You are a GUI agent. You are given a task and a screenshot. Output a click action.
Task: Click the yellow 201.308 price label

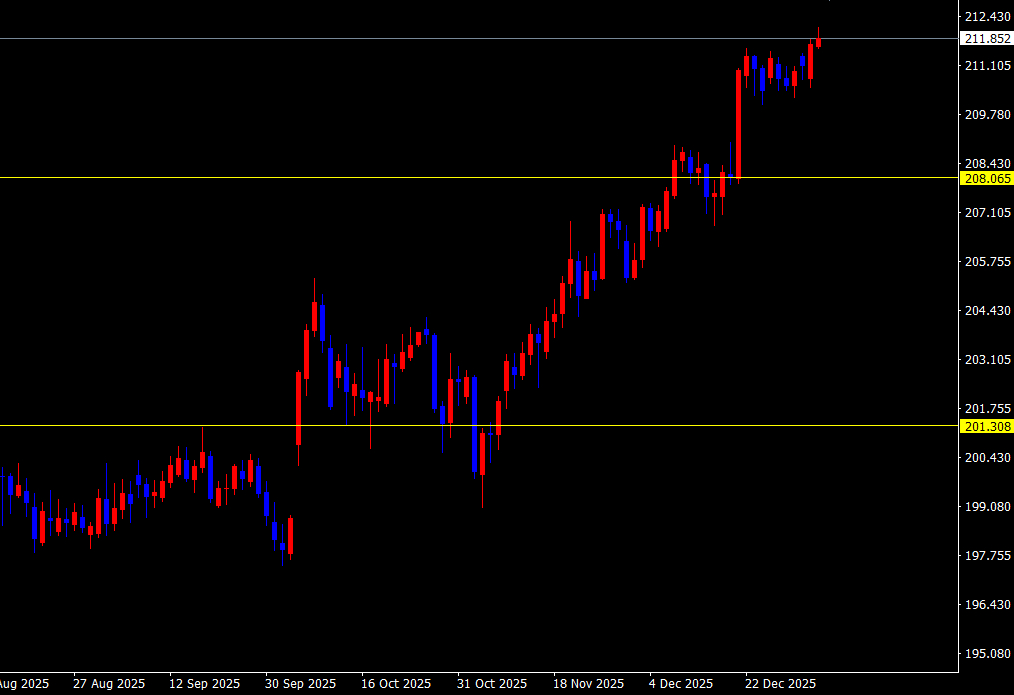(987, 426)
